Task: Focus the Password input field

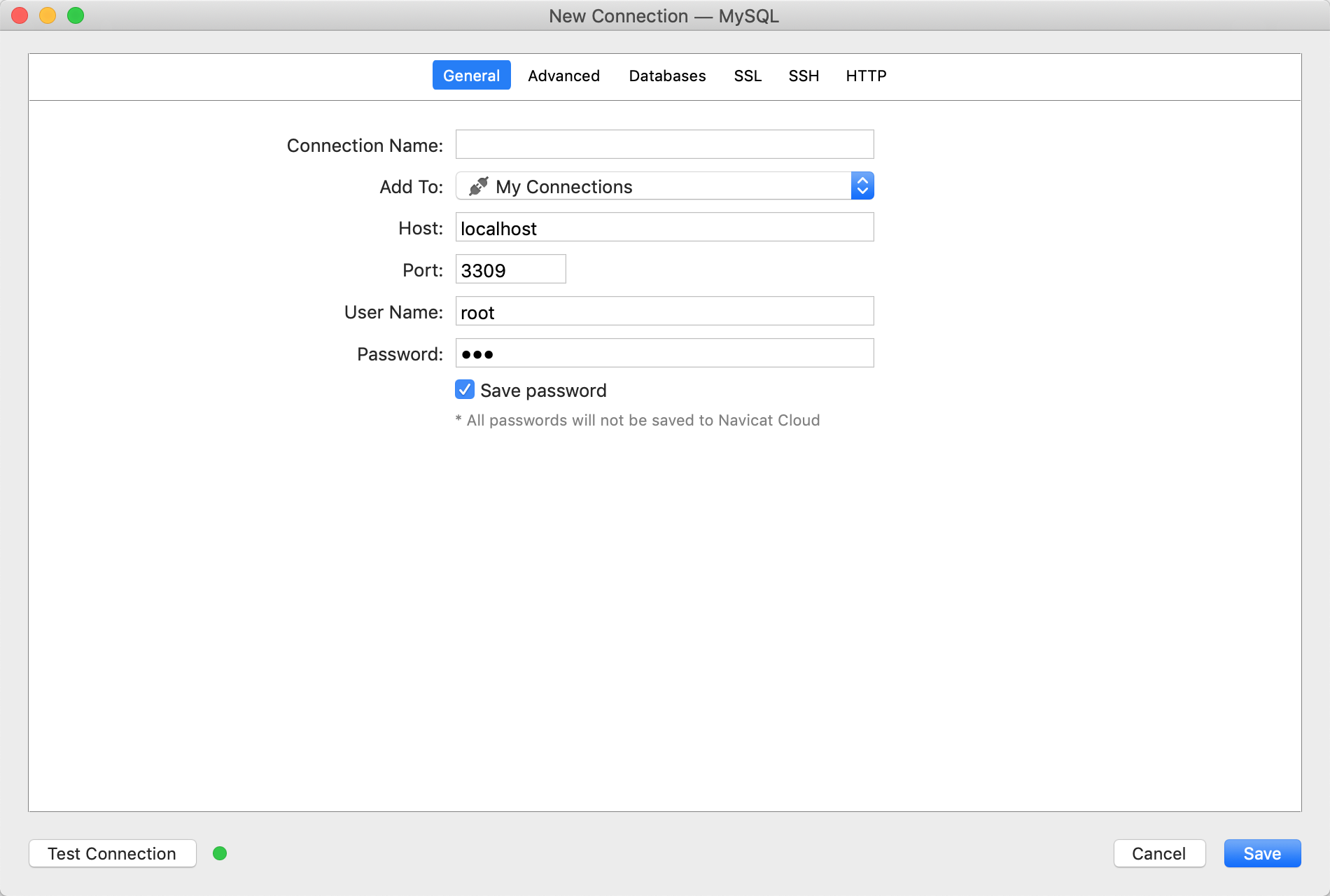Action: 664,353
